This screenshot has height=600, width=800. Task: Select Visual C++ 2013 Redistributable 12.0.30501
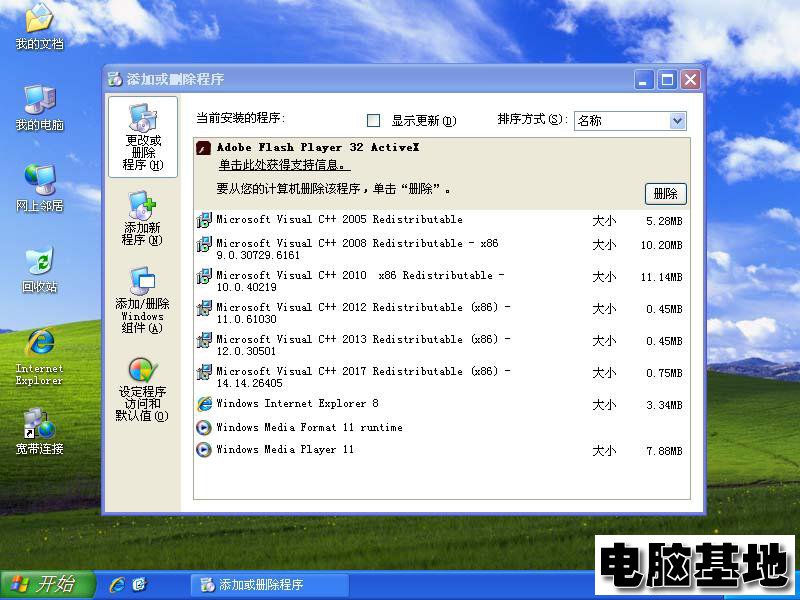(442, 345)
